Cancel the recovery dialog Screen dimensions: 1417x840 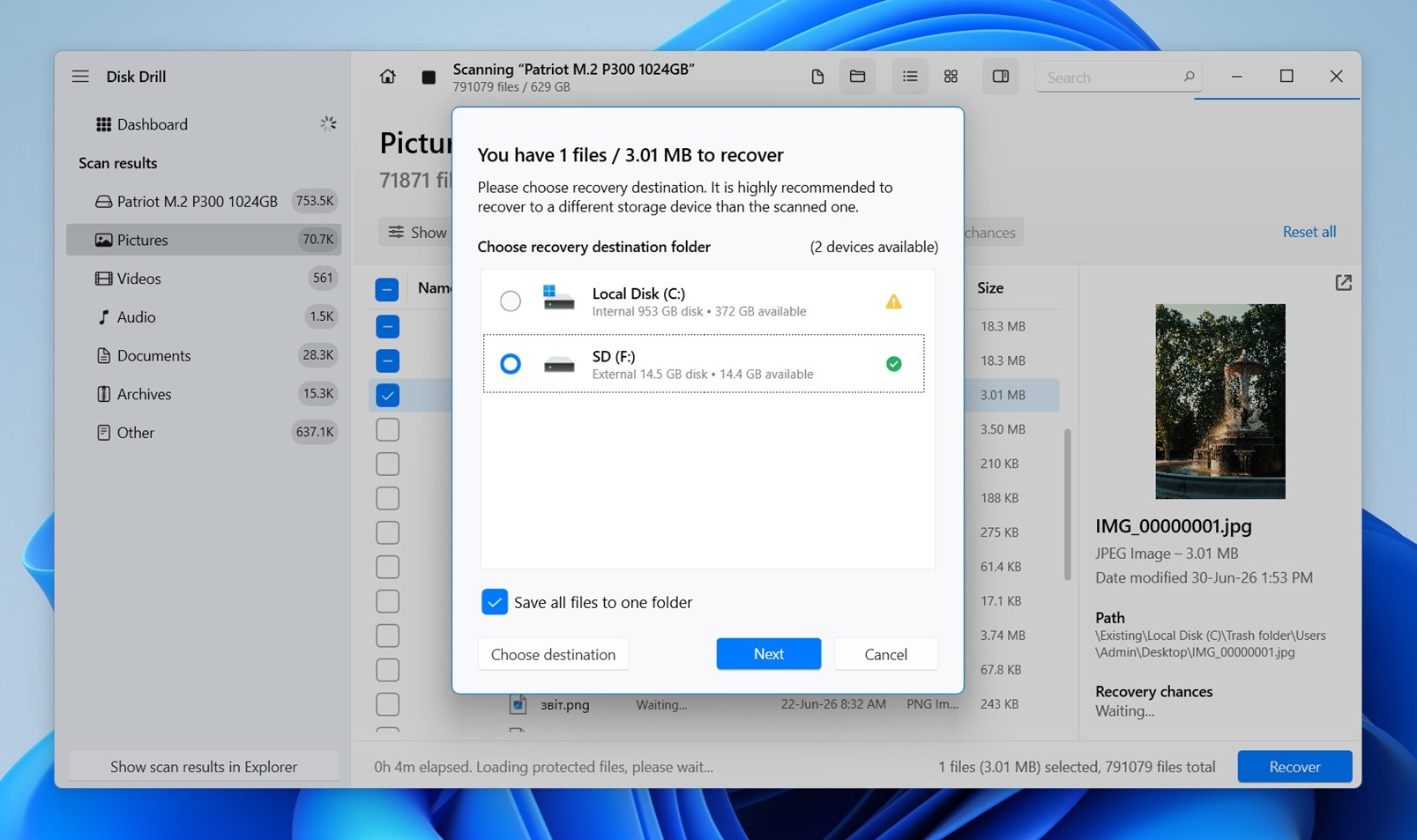click(885, 654)
